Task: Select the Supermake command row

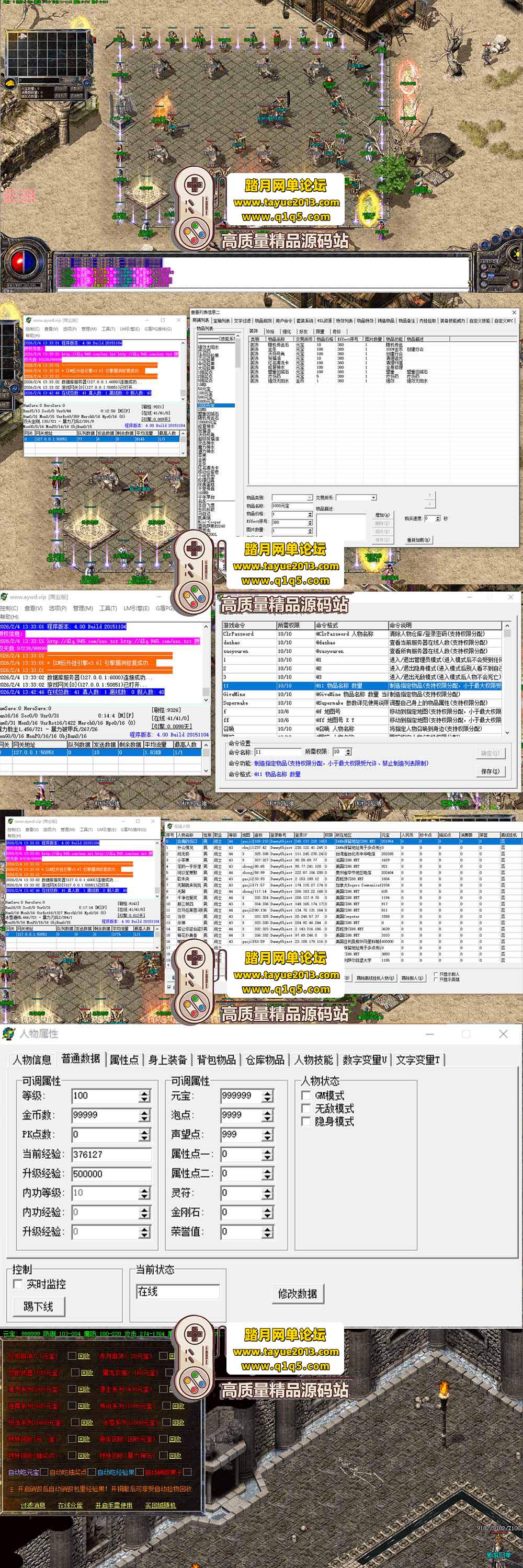Action: point(362,702)
